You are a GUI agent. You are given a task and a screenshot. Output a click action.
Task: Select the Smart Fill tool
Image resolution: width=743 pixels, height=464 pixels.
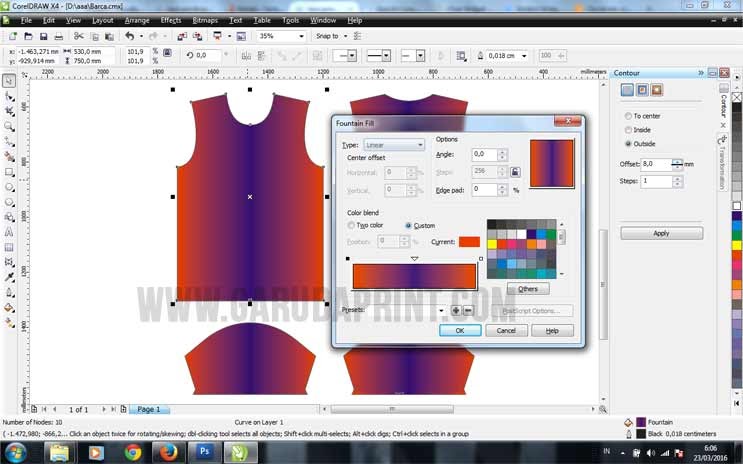pos(9,156)
